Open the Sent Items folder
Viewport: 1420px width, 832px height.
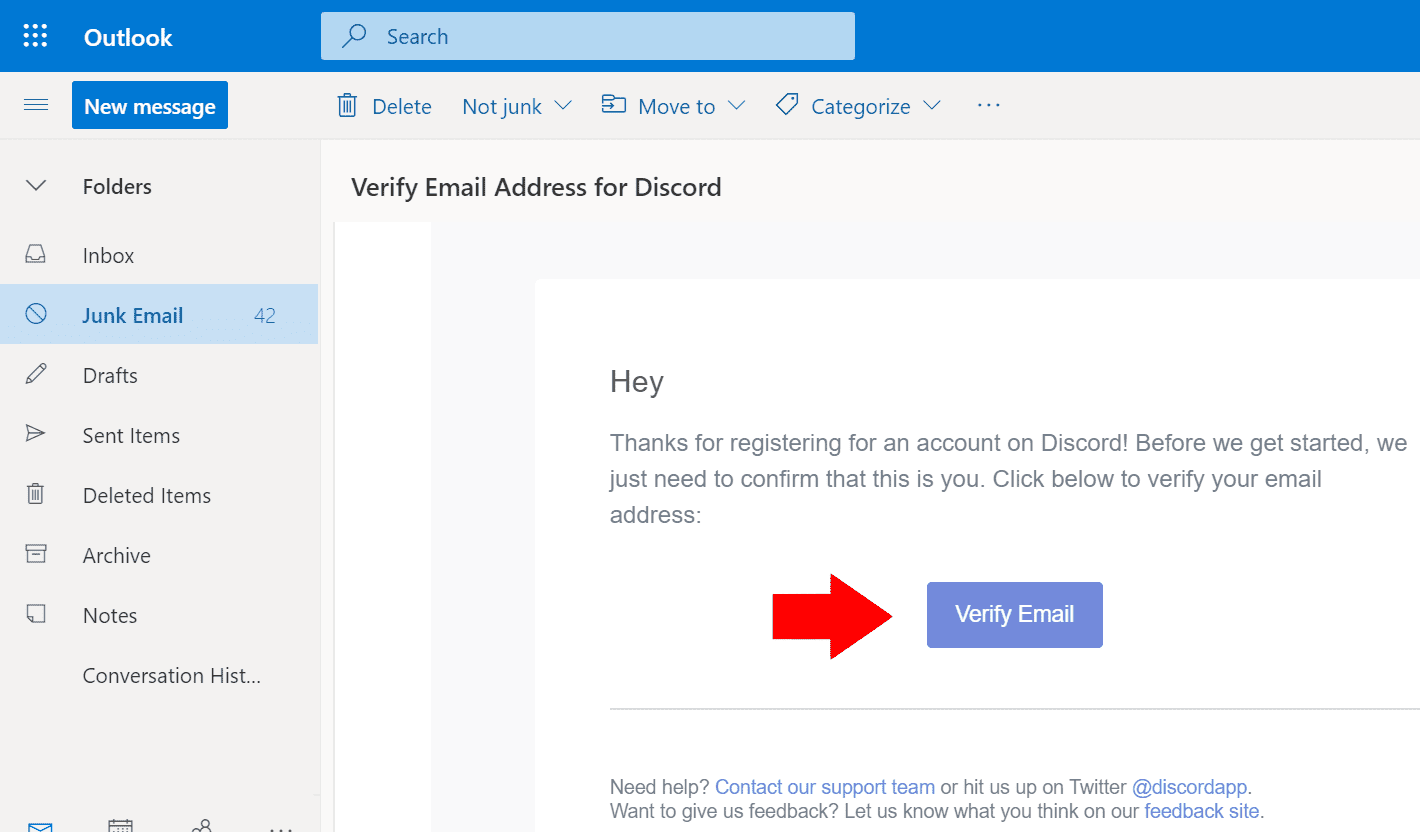coord(159,435)
